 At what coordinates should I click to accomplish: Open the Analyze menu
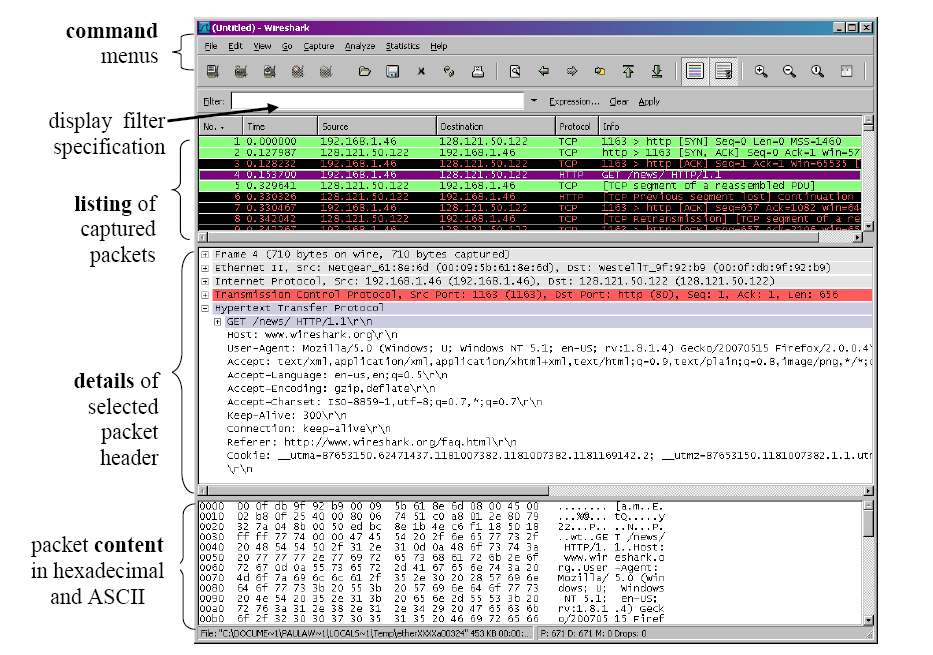359,46
